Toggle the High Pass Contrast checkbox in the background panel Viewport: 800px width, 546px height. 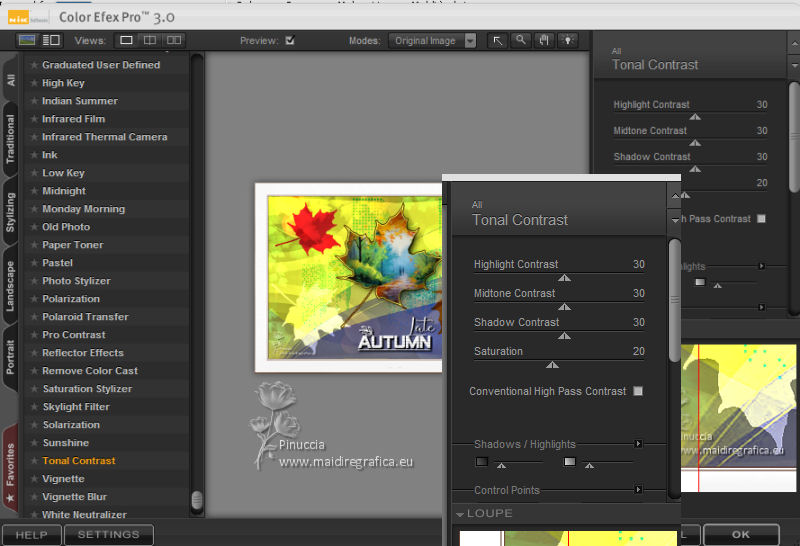click(761, 218)
